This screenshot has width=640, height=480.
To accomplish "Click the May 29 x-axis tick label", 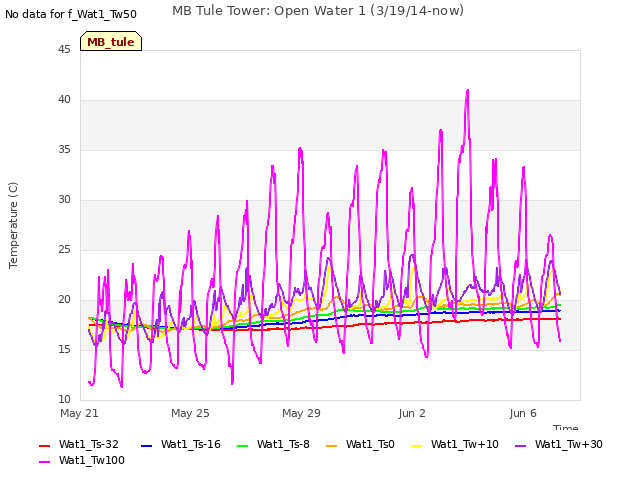I will [301, 413].
